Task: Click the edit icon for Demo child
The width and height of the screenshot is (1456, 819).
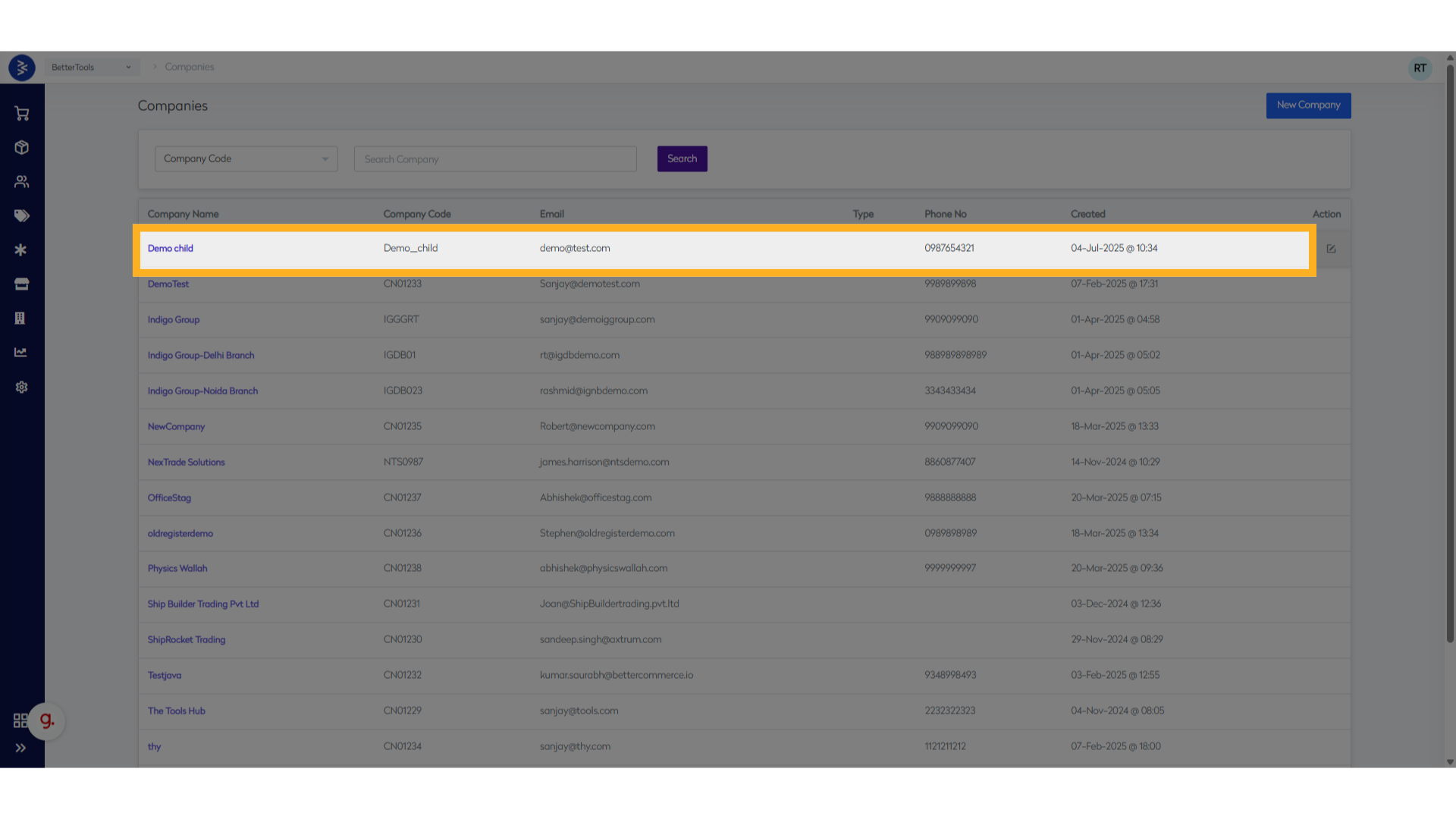Action: (1331, 249)
